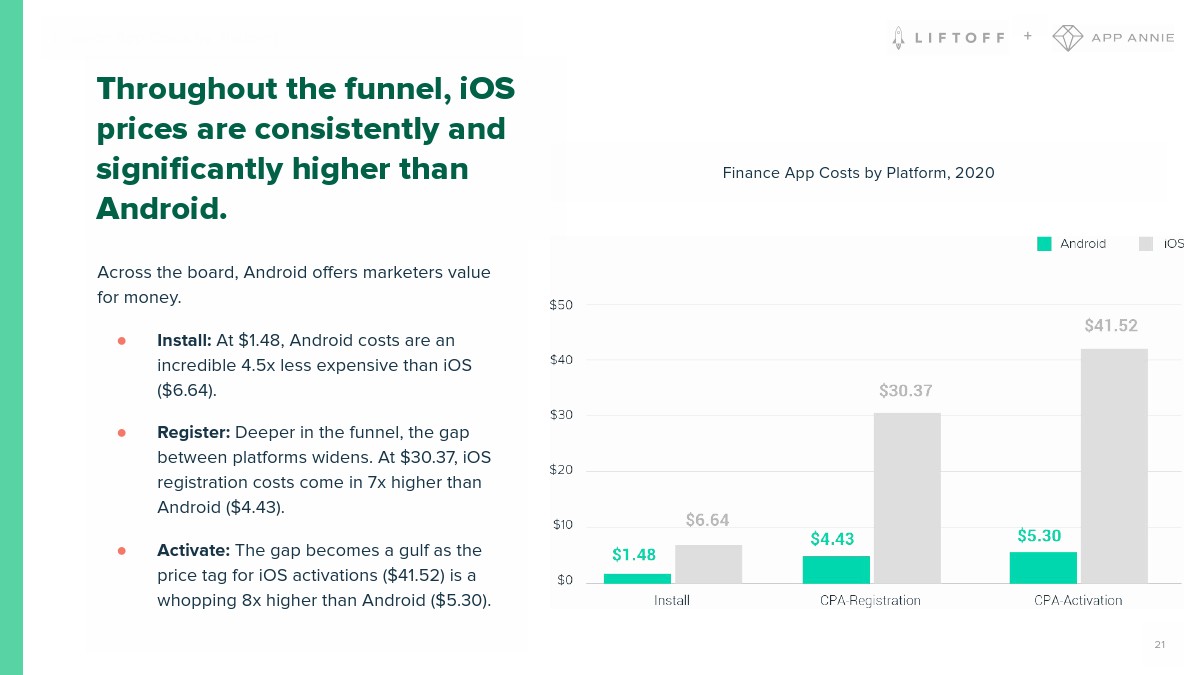Click the $41.52 data label
1200x675 pixels.
(x=1110, y=326)
